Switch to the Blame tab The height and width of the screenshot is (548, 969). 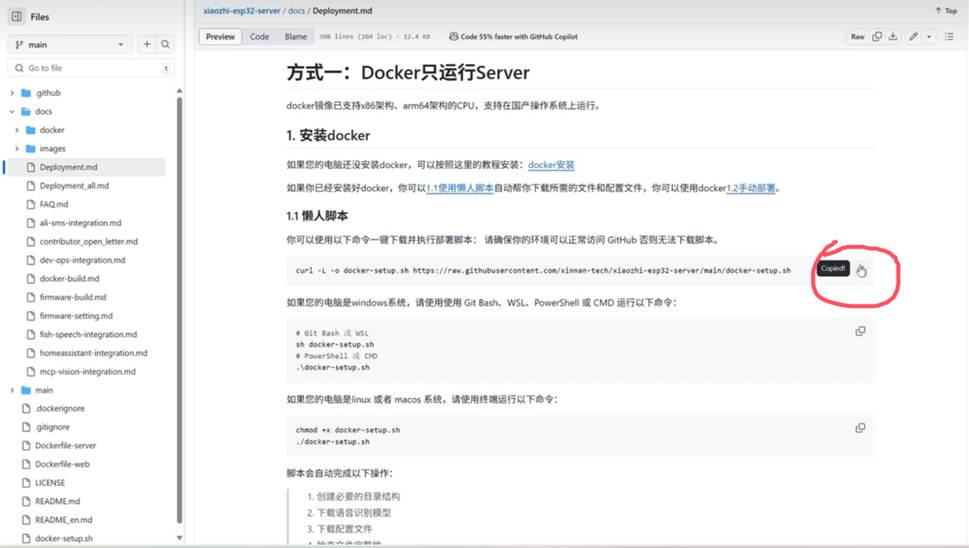point(296,37)
